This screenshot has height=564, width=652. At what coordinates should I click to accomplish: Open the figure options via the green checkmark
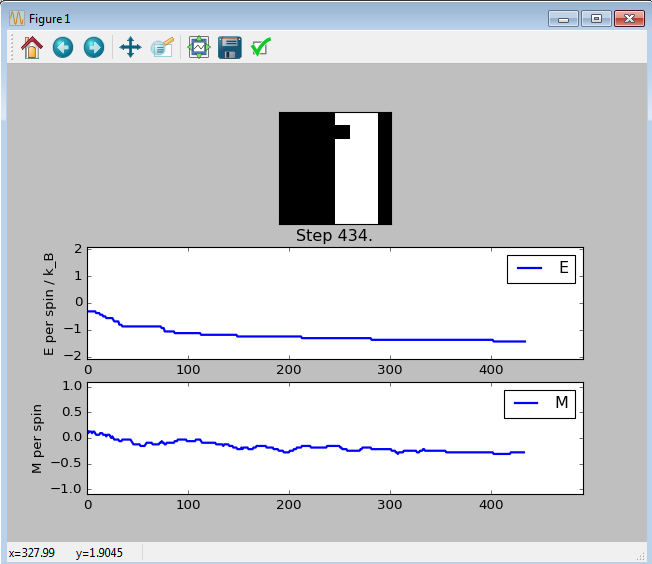(261, 47)
